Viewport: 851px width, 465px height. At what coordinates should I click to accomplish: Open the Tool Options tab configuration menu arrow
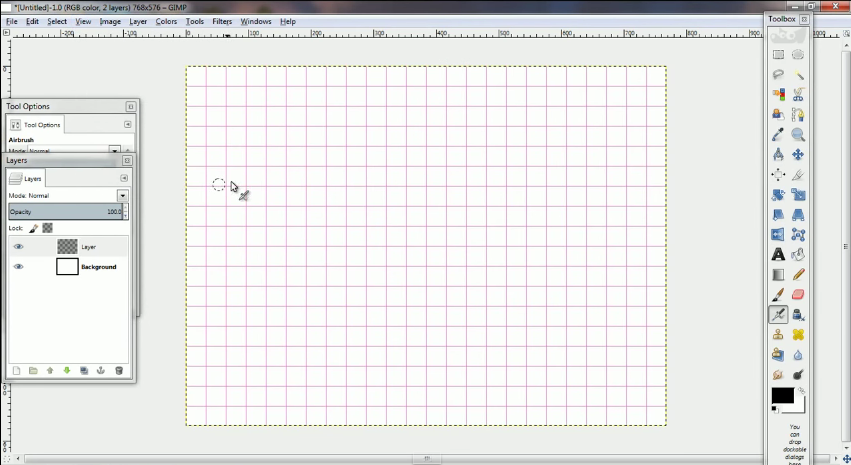tap(128, 124)
